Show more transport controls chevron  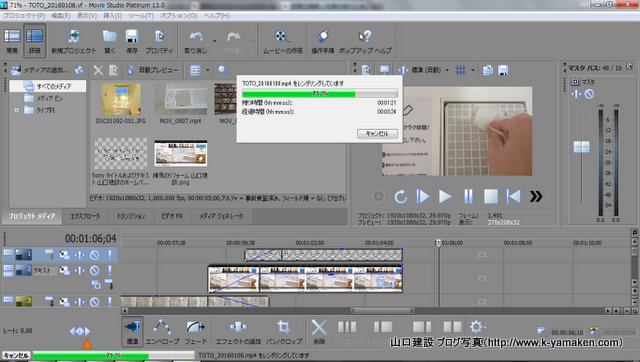point(536,197)
